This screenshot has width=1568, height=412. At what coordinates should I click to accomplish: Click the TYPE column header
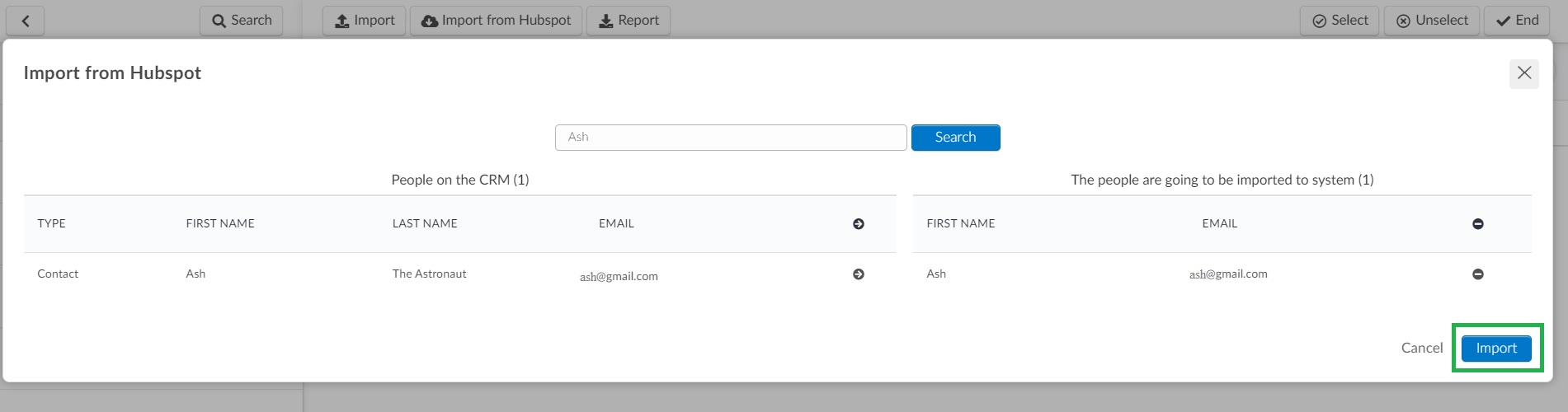tap(51, 223)
